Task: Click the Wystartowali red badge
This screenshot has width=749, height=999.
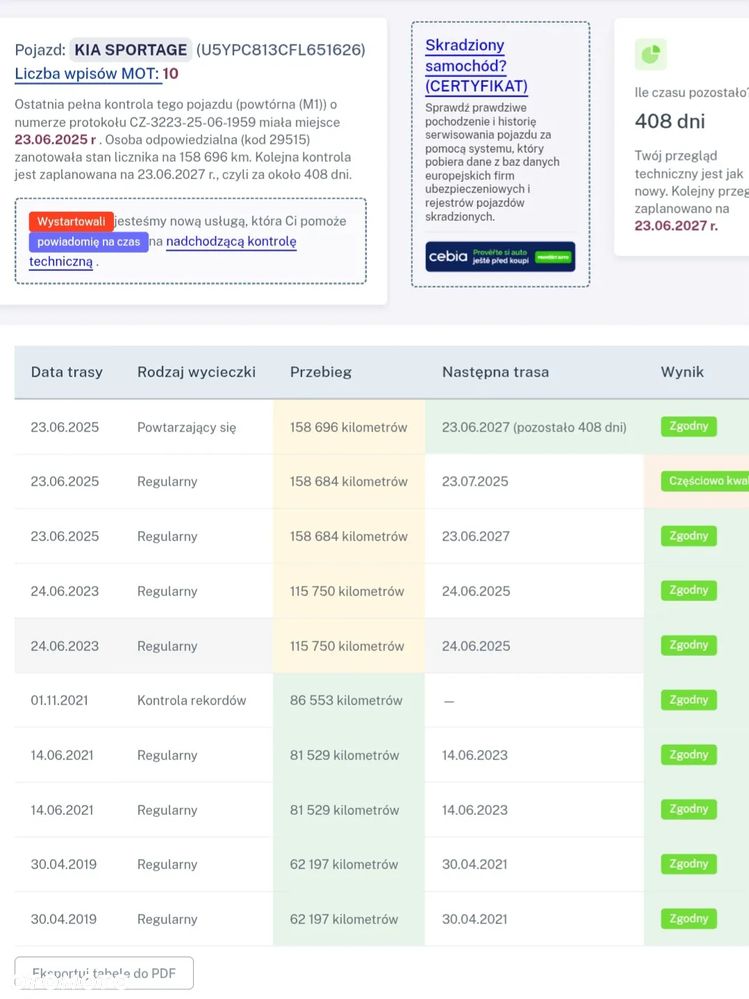Action: click(71, 221)
